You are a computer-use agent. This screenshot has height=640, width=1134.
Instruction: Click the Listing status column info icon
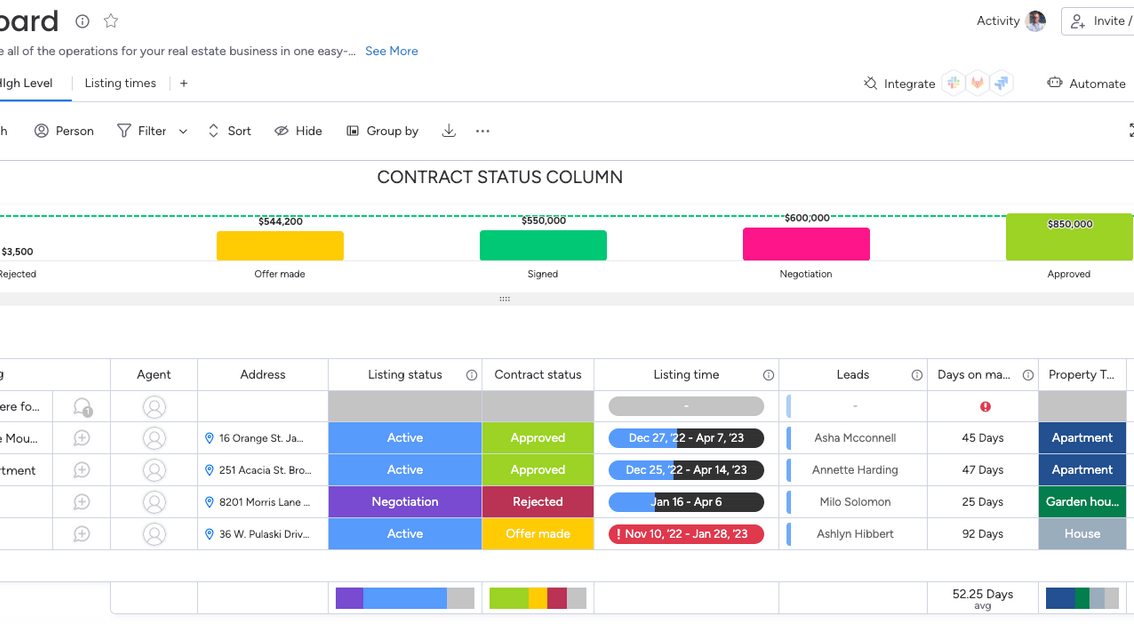pos(471,375)
